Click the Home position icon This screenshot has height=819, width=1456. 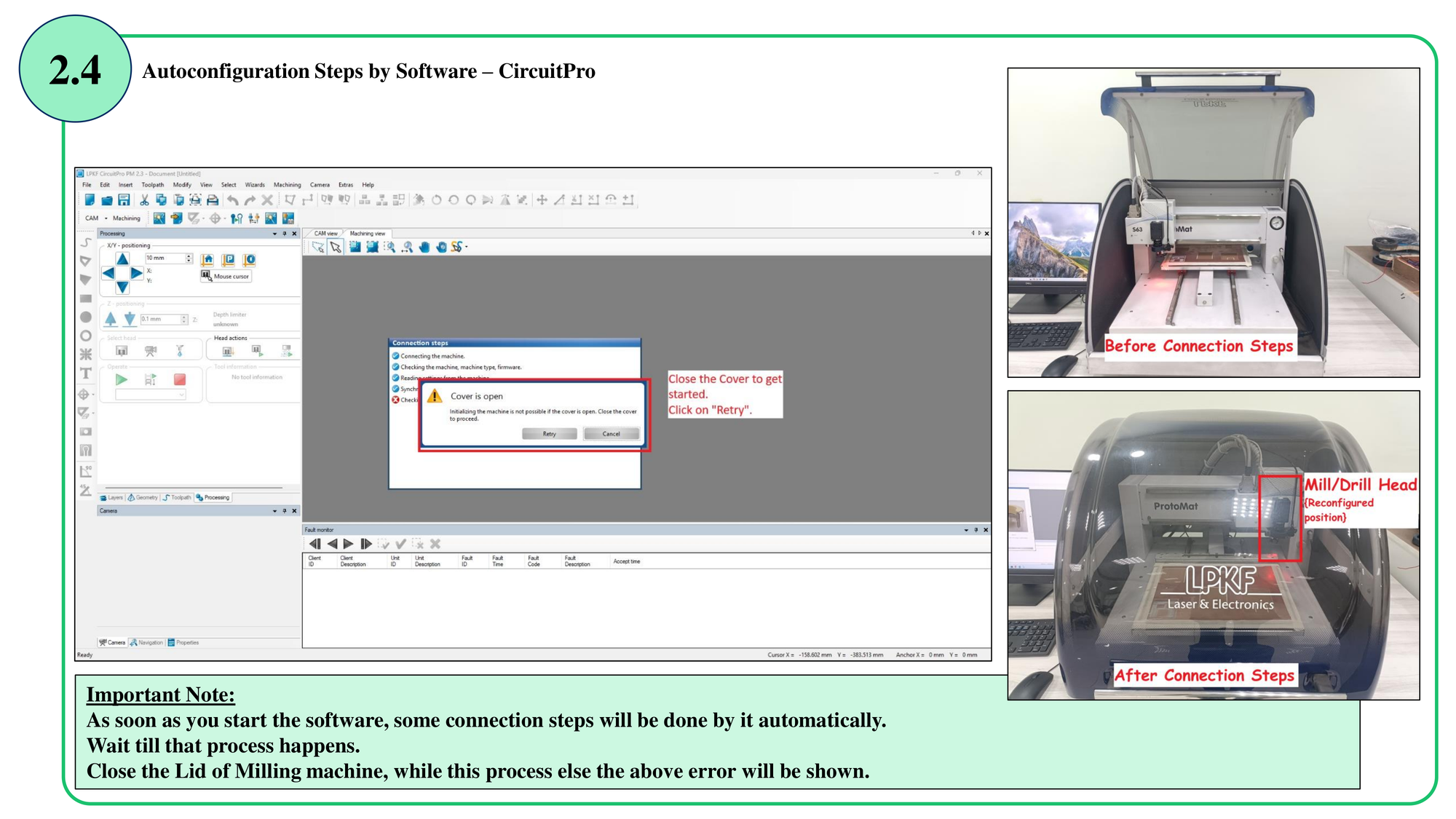pos(207,260)
